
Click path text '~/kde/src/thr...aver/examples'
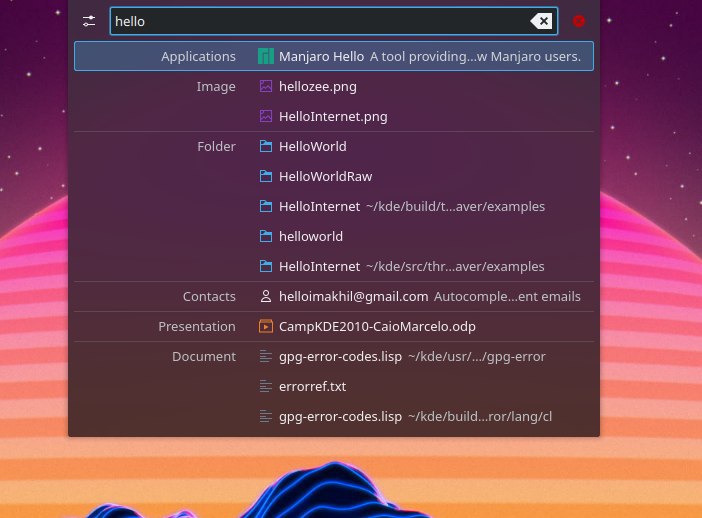coord(455,266)
